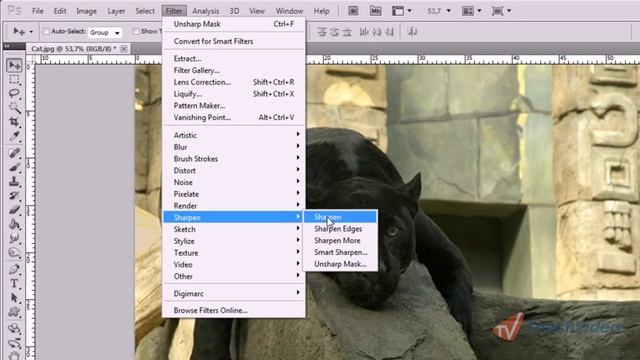Select the Crop tool
Viewport: 640px width, 360px height.
tap(14, 122)
